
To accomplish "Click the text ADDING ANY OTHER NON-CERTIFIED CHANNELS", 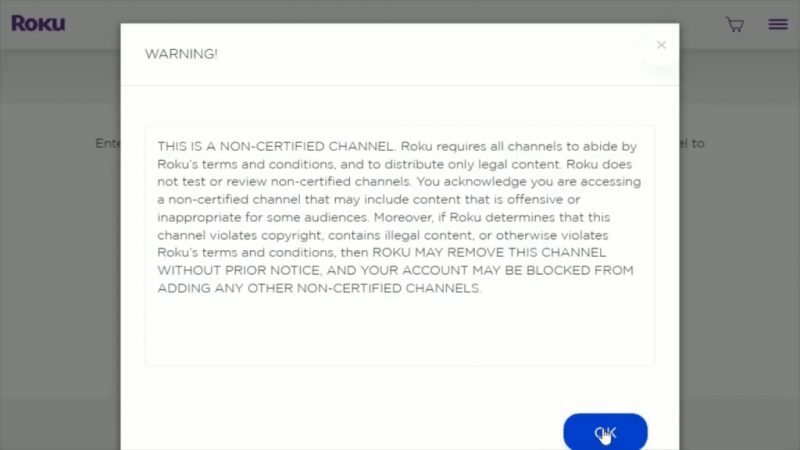I will [319, 288].
